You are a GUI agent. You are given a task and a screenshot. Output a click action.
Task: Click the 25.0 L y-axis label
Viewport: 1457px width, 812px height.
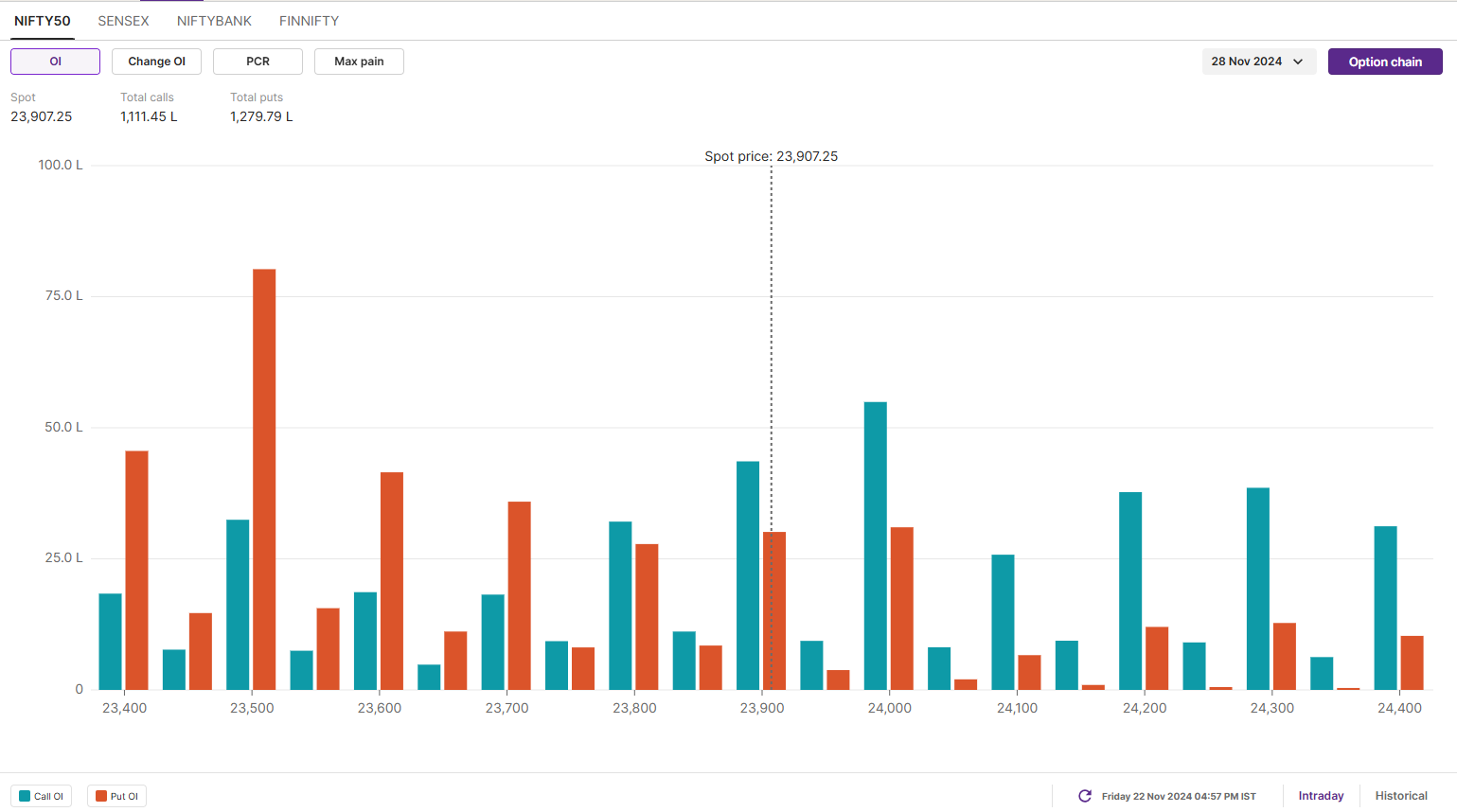63,557
